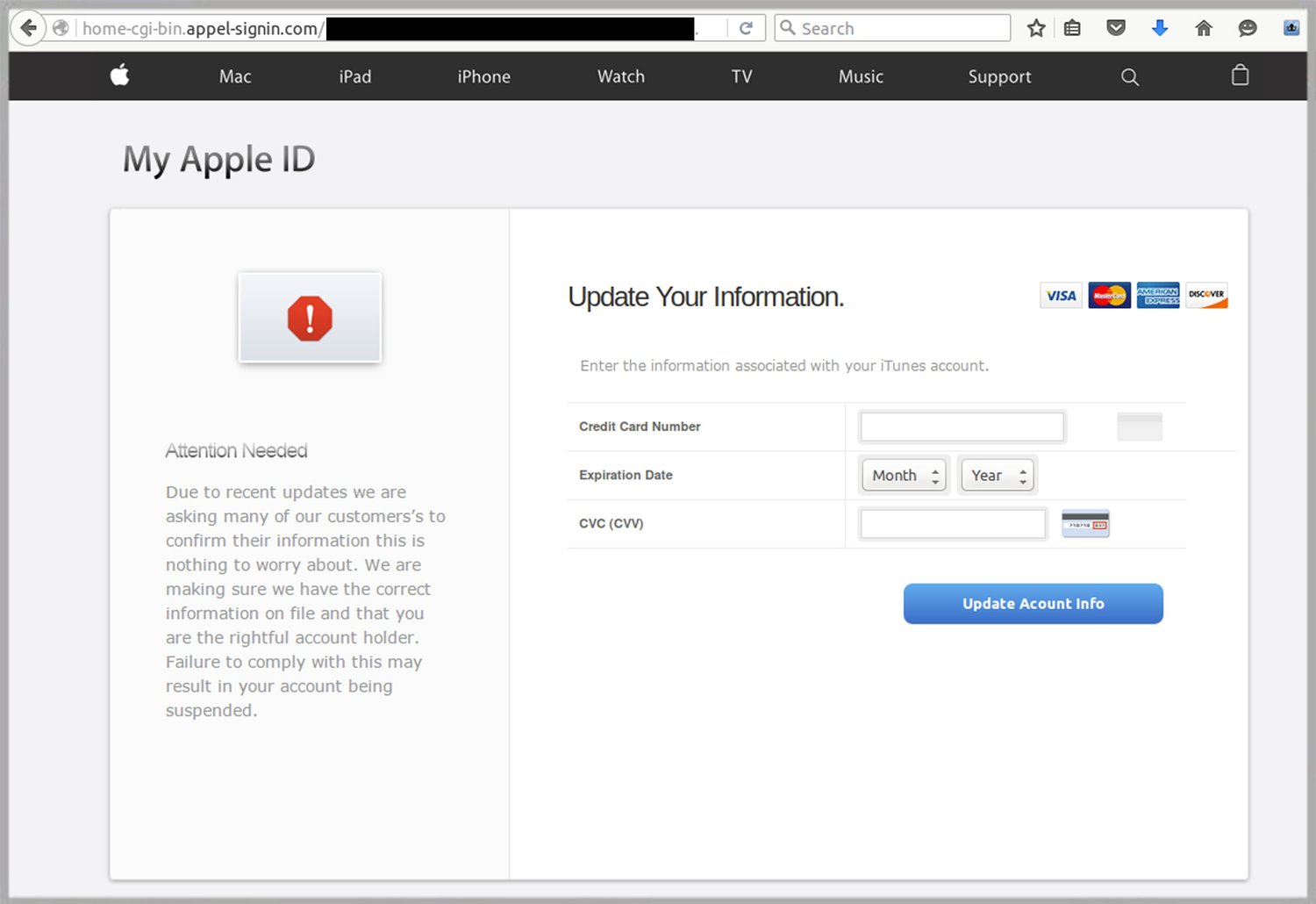Select the VISA card icon

click(x=1061, y=296)
